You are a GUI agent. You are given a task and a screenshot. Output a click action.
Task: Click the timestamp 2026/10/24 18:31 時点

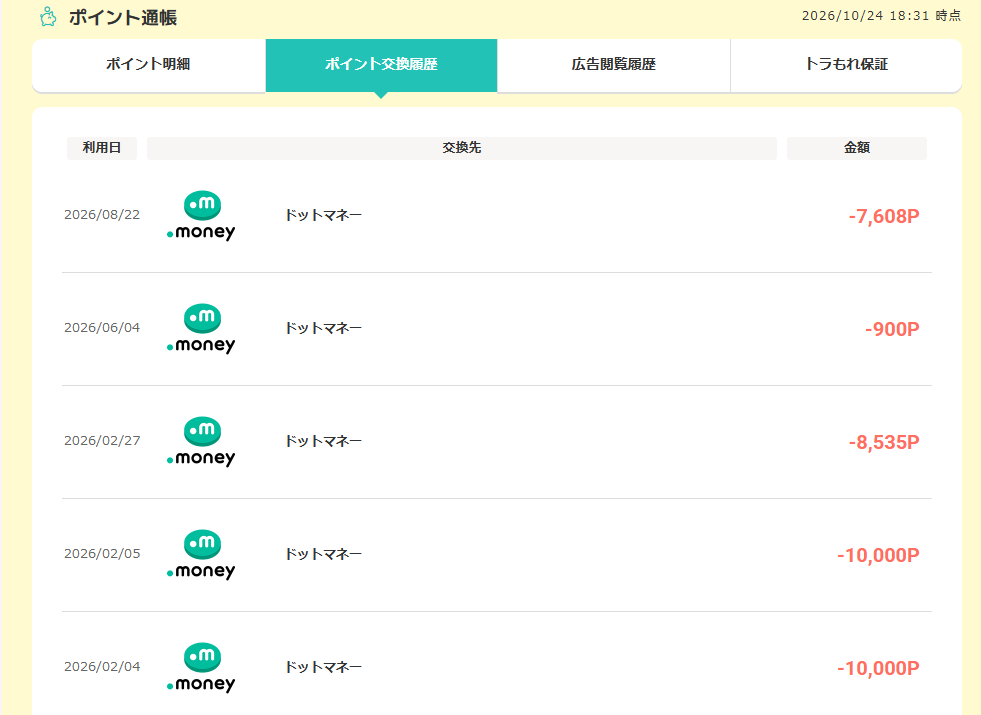point(881,16)
